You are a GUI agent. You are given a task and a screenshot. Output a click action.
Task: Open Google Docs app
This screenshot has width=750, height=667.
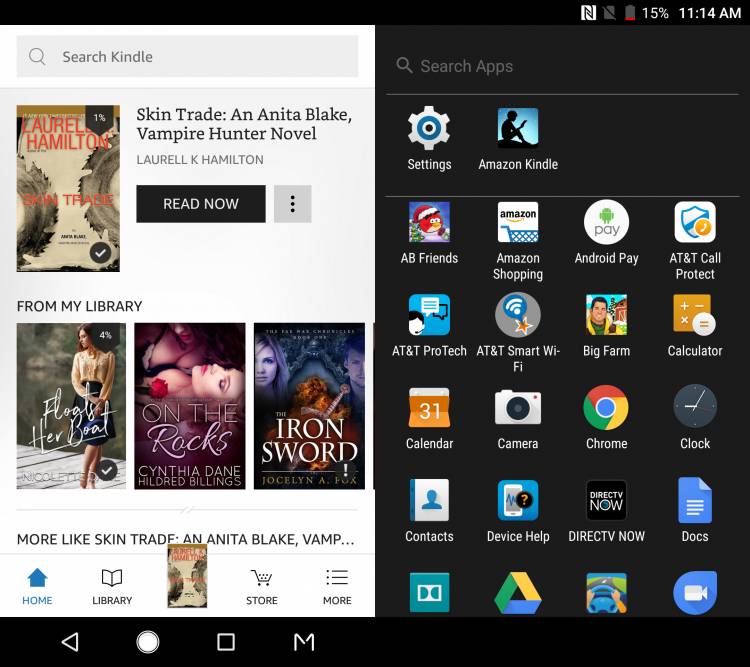(x=695, y=511)
